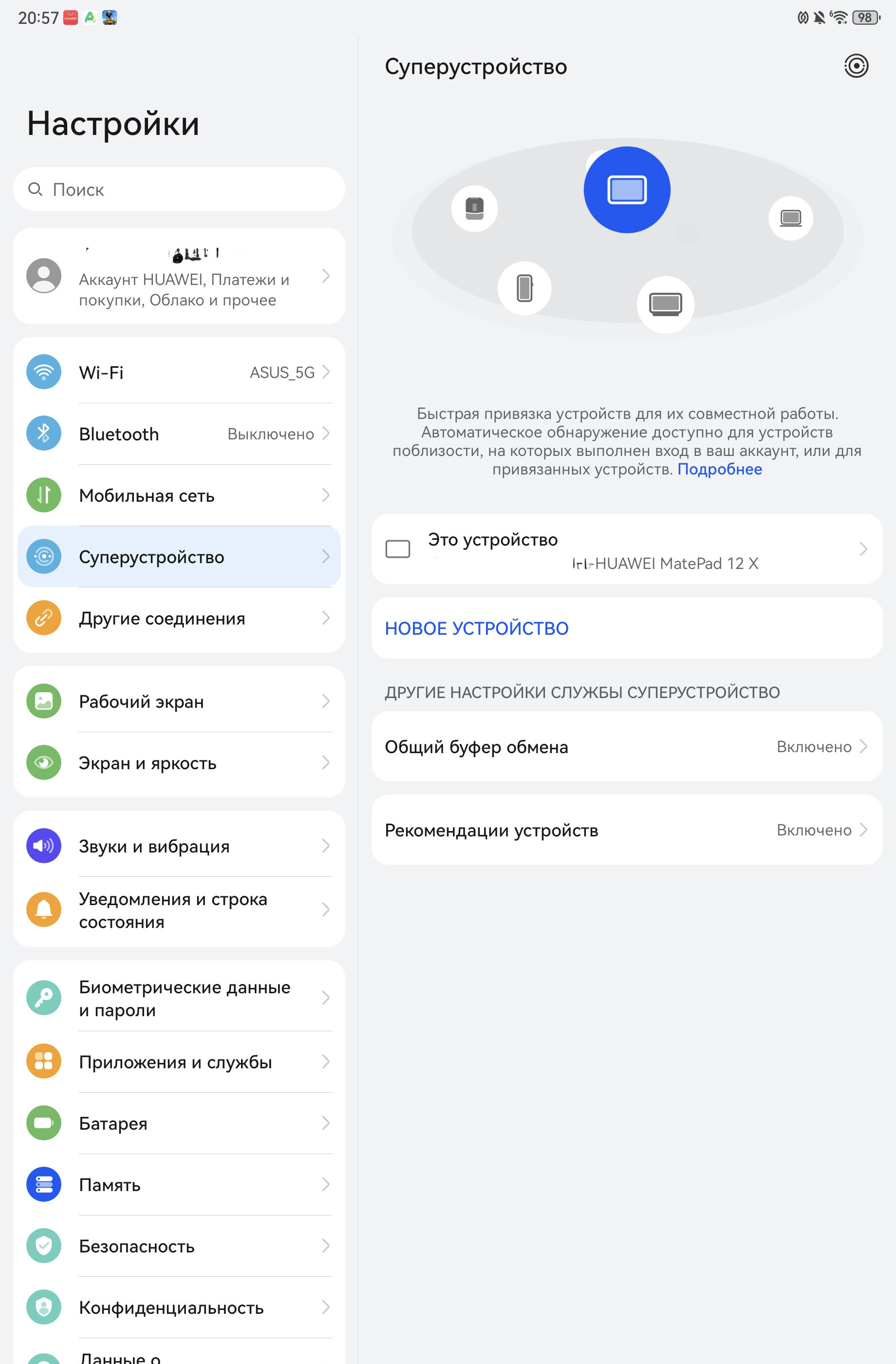This screenshot has height=1364, width=896.
Task: Open Батарея menu item
Action: pyautogui.click(x=179, y=1123)
